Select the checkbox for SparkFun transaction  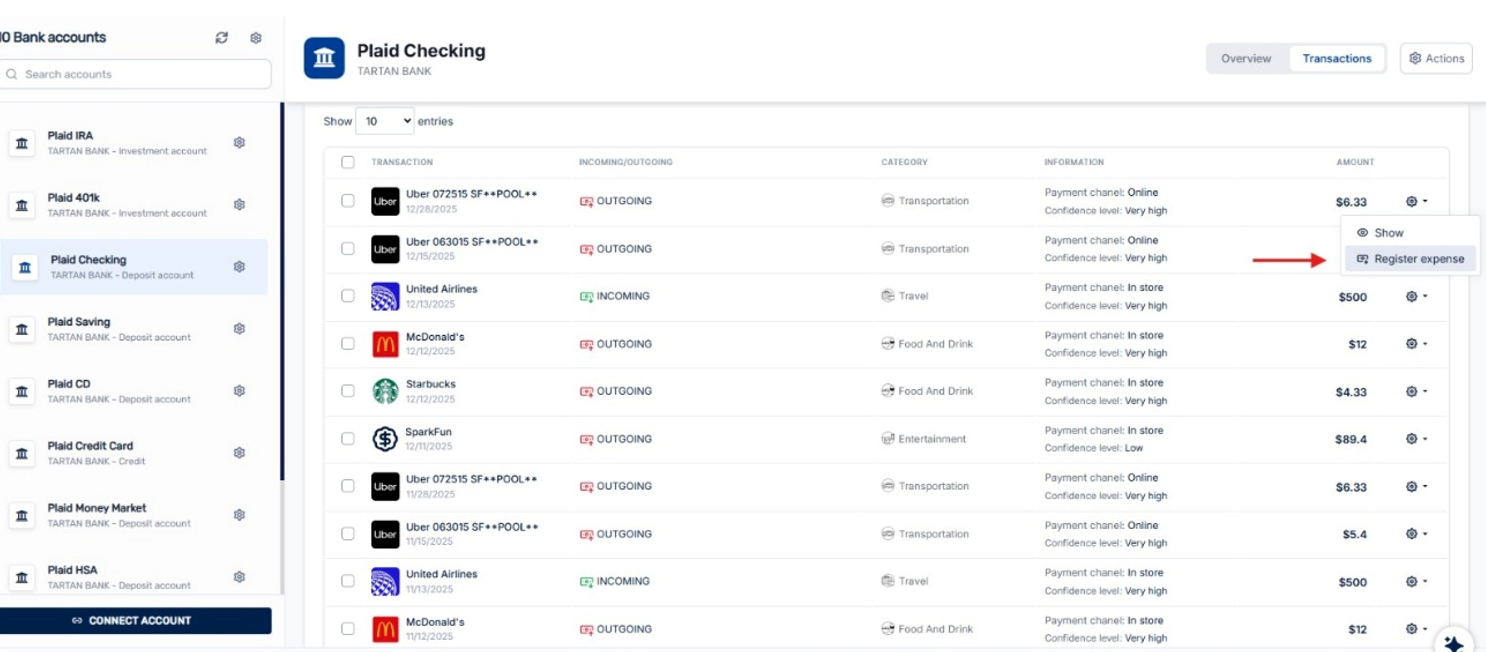click(348, 439)
